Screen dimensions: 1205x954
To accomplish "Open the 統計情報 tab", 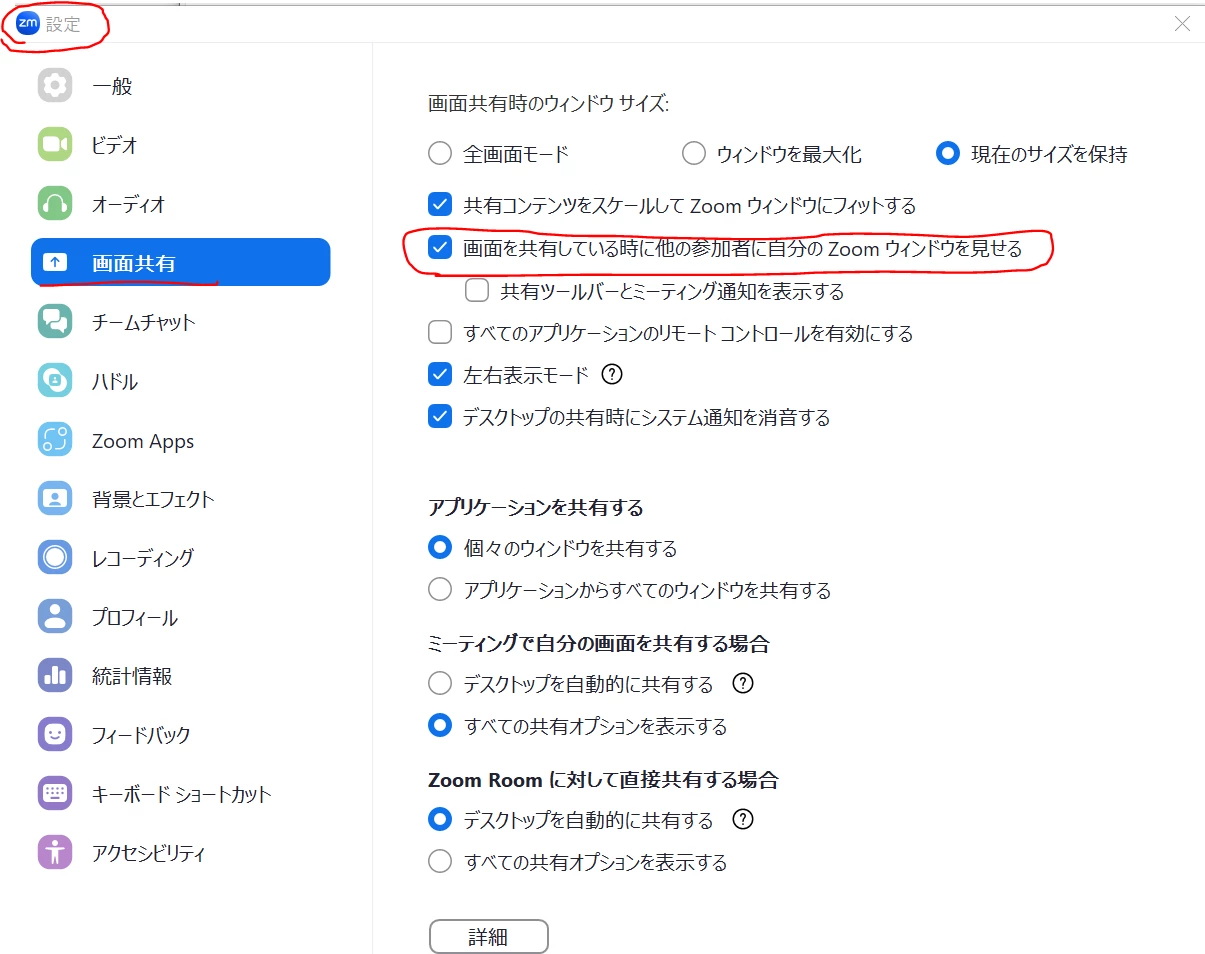I will pyautogui.click(x=180, y=676).
